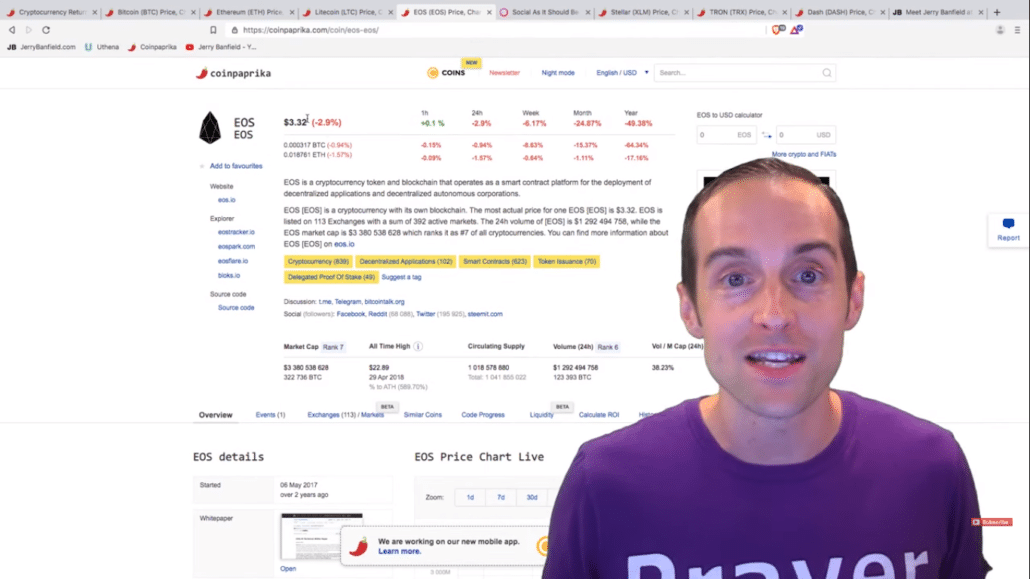Open More crypto and FIATs link
This screenshot has width=1030, height=579.
tap(803, 154)
